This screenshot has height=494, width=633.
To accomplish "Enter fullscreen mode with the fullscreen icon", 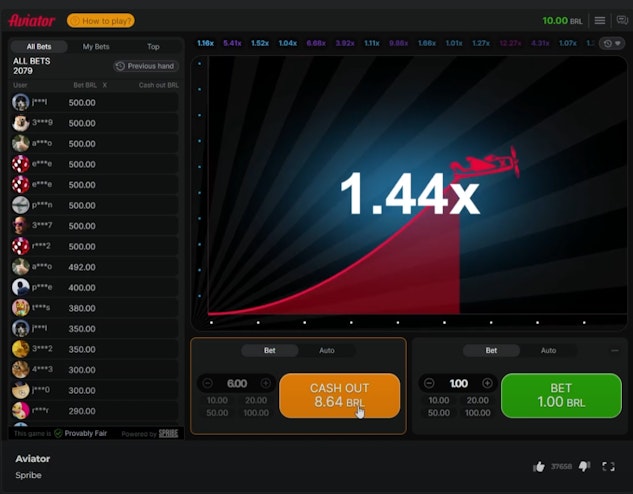I will (610, 466).
